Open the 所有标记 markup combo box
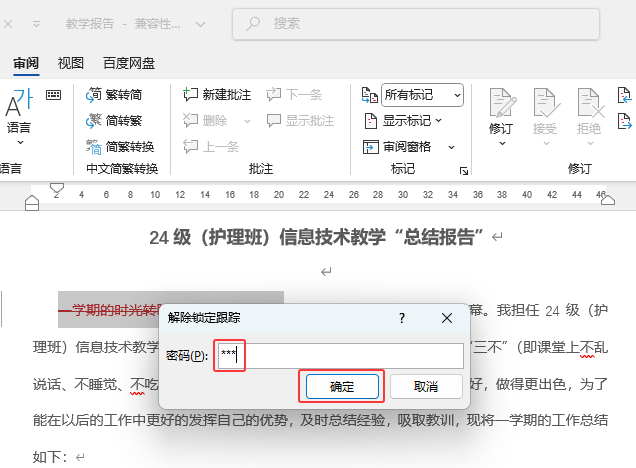Image resolution: width=636 pixels, height=468 pixels. pos(422,95)
